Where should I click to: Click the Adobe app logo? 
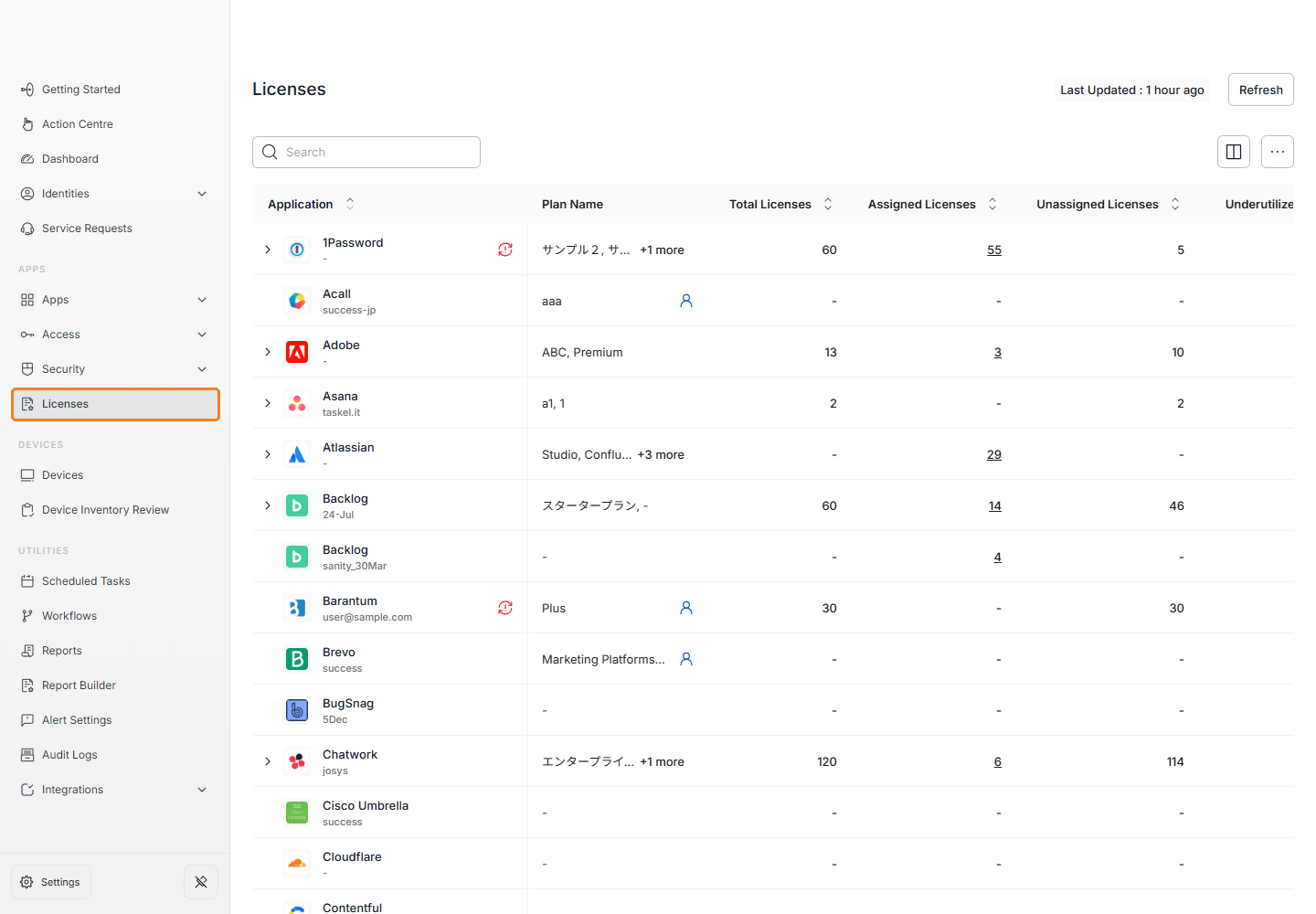pyautogui.click(x=297, y=352)
